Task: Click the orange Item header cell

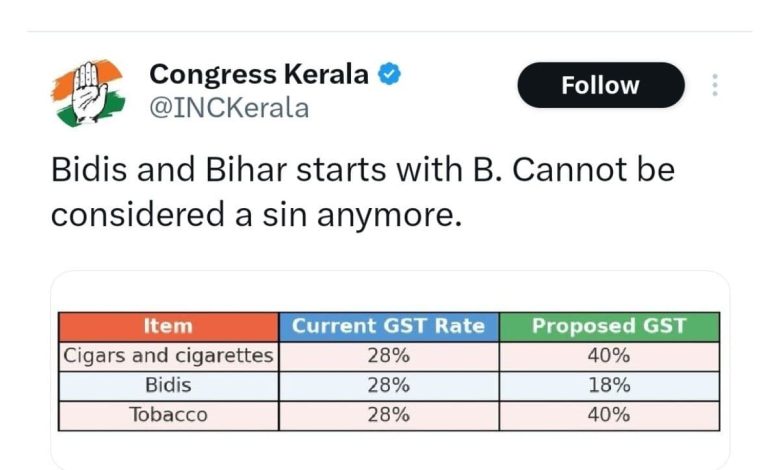Action: tap(168, 326)
